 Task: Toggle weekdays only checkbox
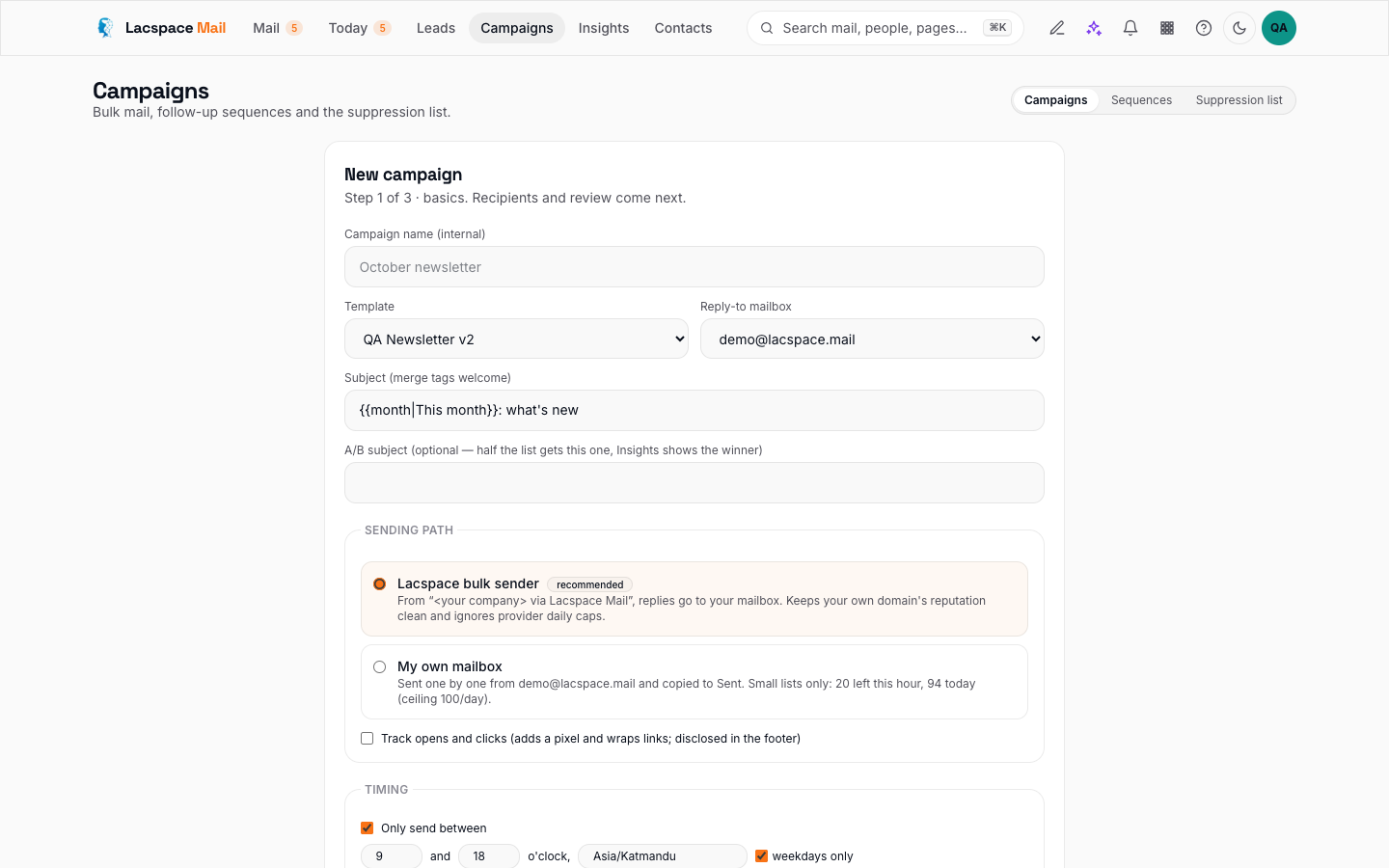pos(761,855)
